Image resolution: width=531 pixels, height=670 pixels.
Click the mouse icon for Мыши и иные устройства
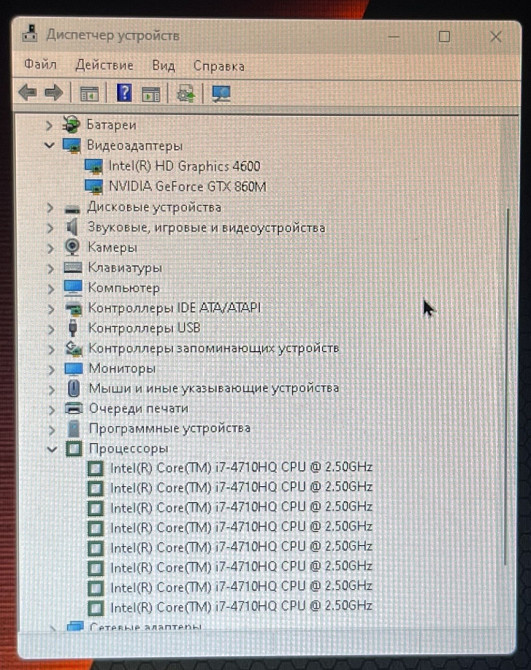[73, 388]
